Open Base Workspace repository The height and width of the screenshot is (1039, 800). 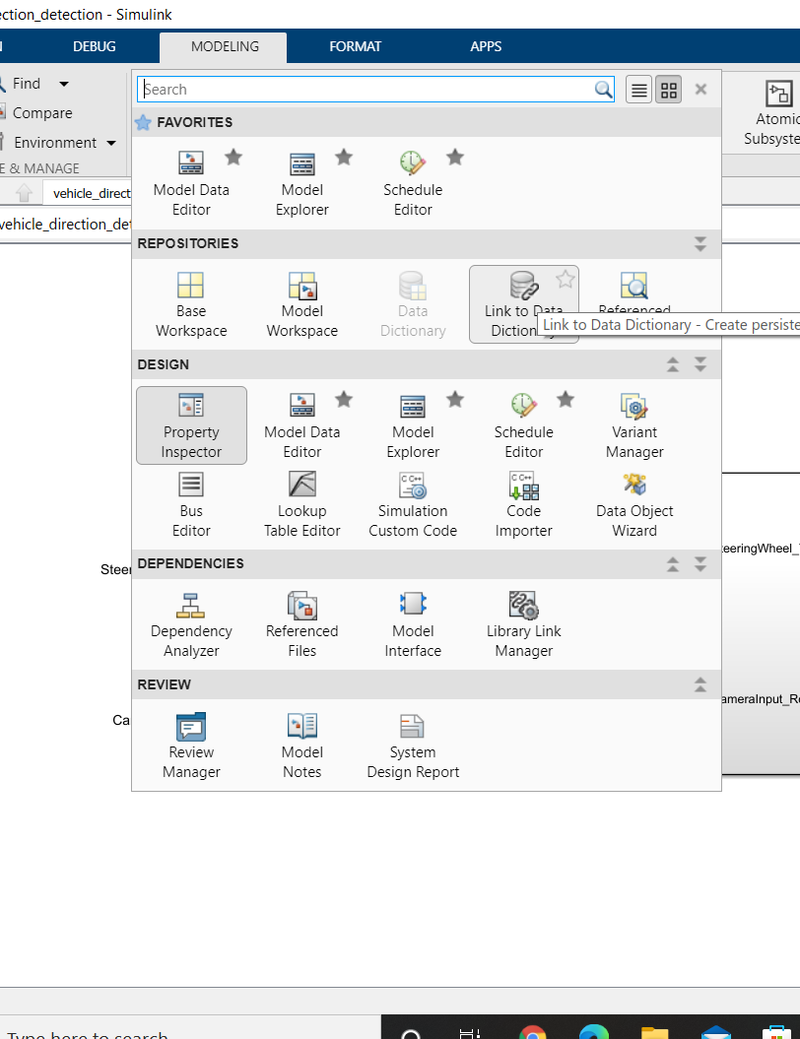(x=191, y=305)
